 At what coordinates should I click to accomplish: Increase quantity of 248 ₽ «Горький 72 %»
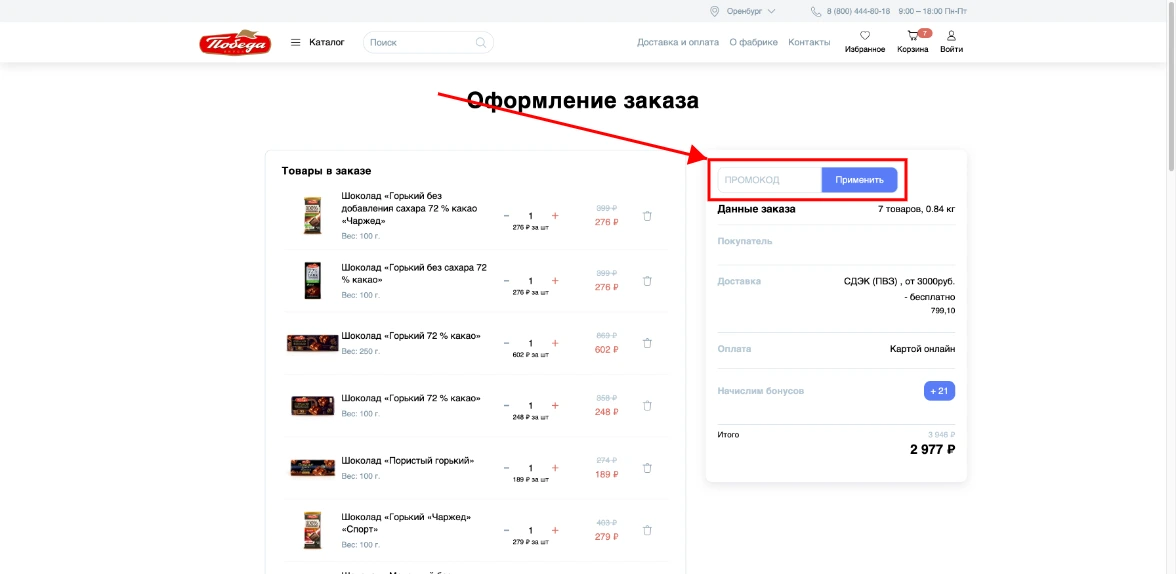(555, 406)
